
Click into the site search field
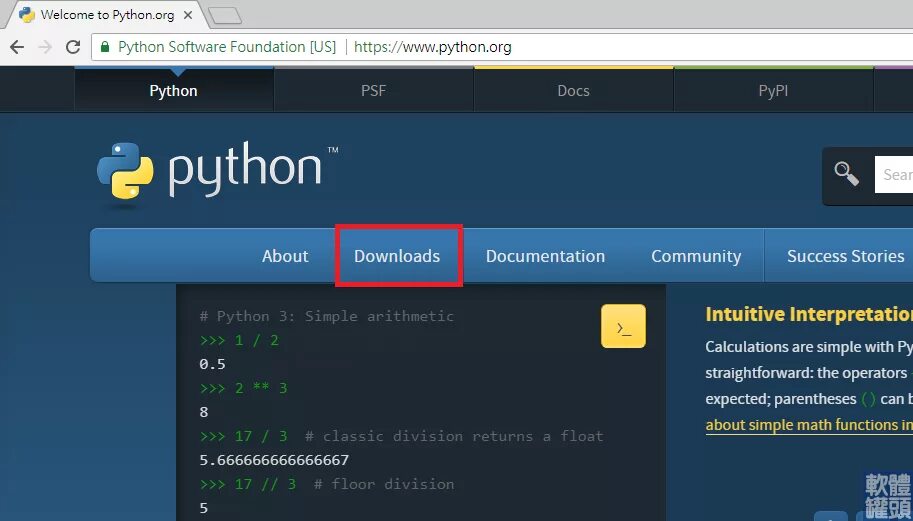[894, 174]
